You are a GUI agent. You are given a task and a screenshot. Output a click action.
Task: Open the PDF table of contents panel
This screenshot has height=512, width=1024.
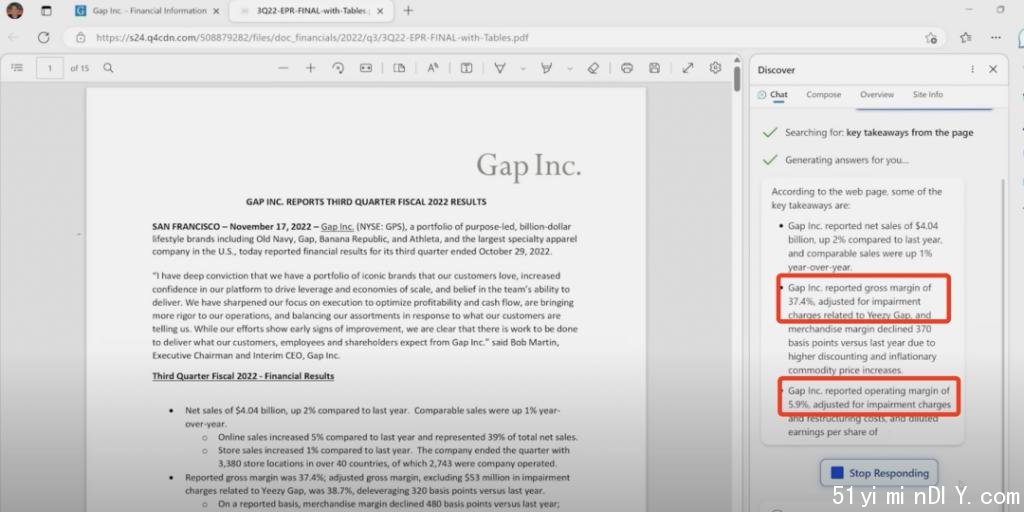[x=18, y=68]
